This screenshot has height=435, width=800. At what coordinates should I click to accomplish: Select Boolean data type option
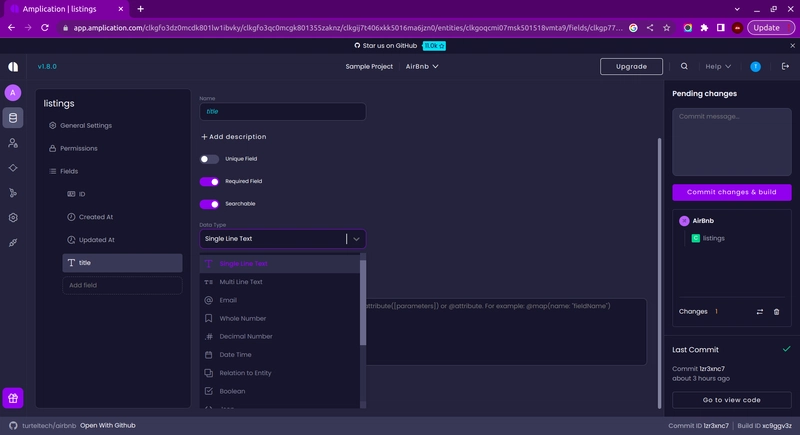(x=280, y=391)
